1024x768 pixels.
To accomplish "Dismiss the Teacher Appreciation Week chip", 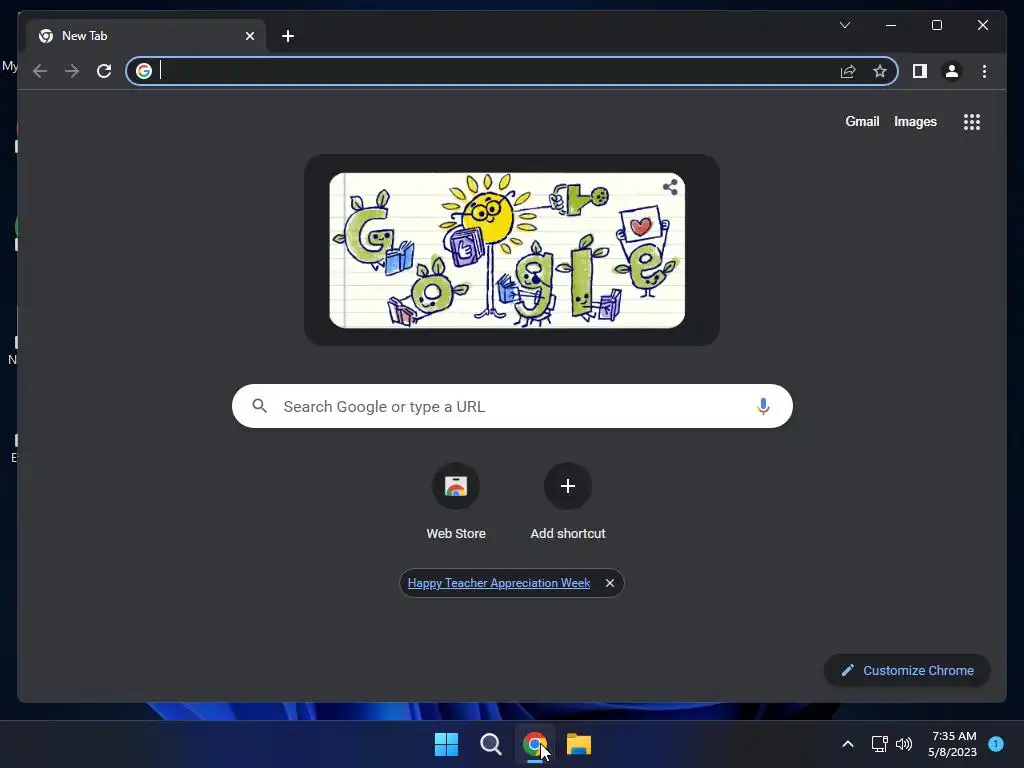I will pos(609,583).
